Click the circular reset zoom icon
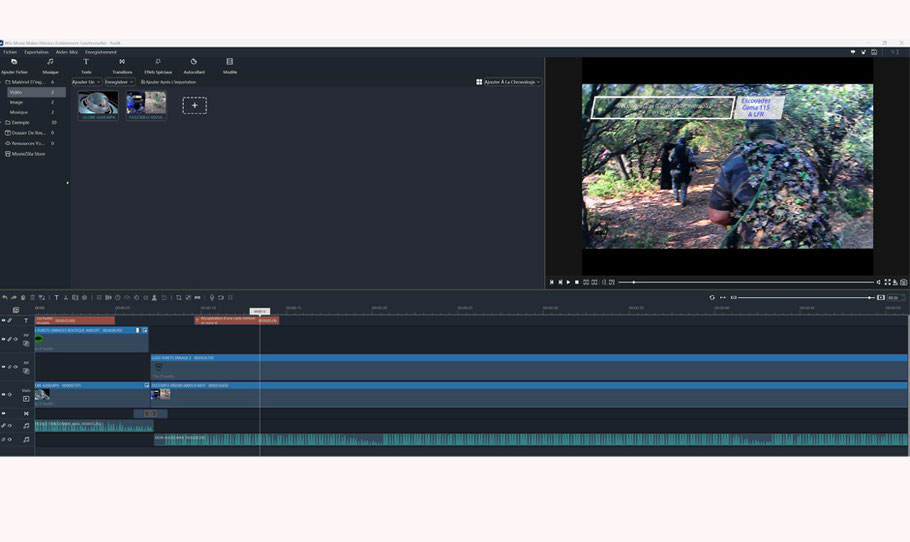This screenshot has height=542, width=910. (x=712, y=298)
